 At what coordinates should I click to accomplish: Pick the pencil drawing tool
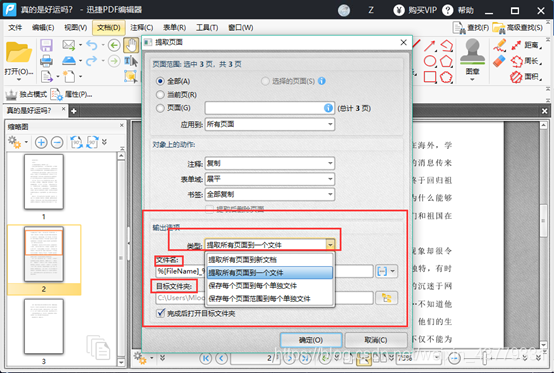click(500, 45)
